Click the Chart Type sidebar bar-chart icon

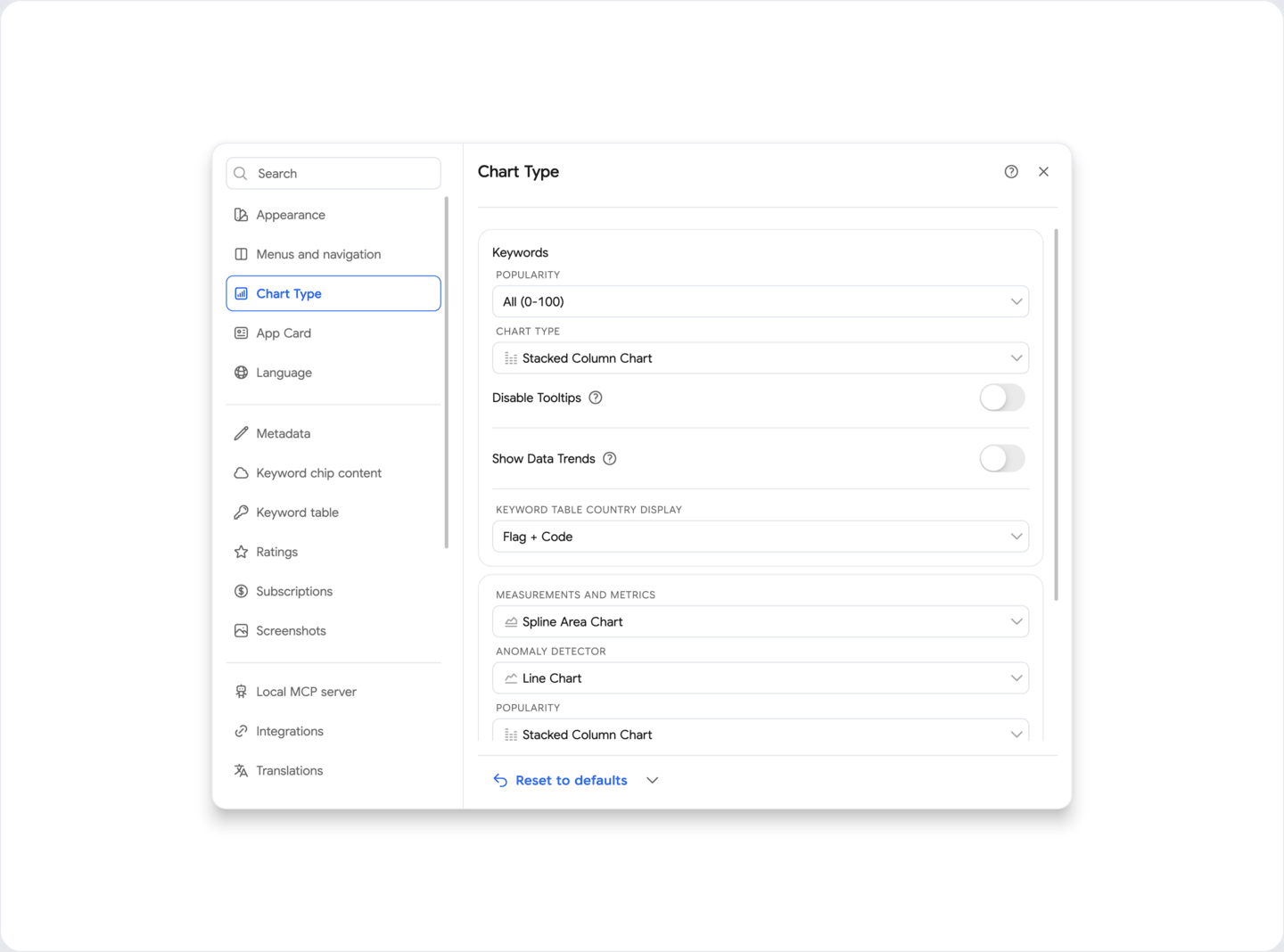pos(241,293)
